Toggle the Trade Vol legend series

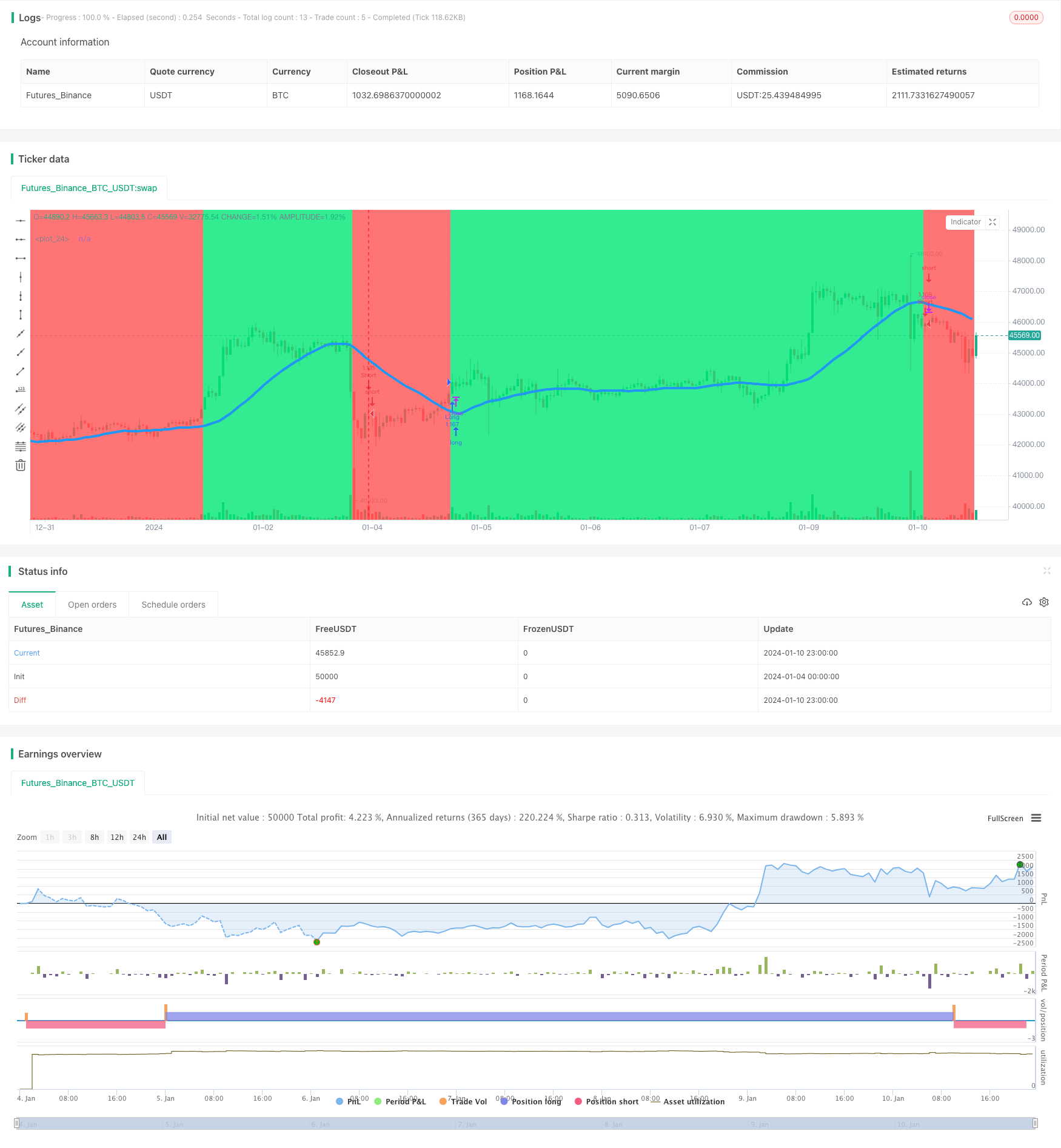pos(463,1101)
